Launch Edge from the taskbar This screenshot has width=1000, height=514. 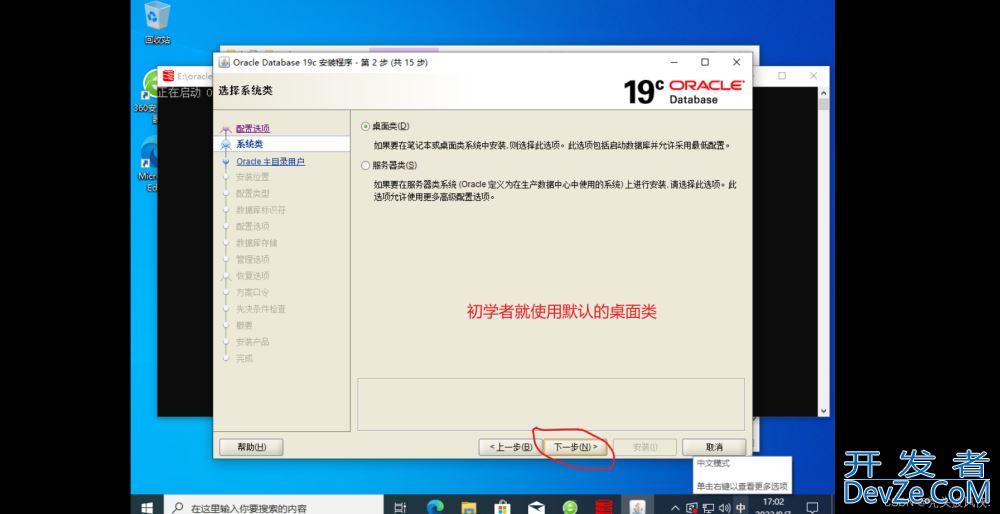coord(434,508)
